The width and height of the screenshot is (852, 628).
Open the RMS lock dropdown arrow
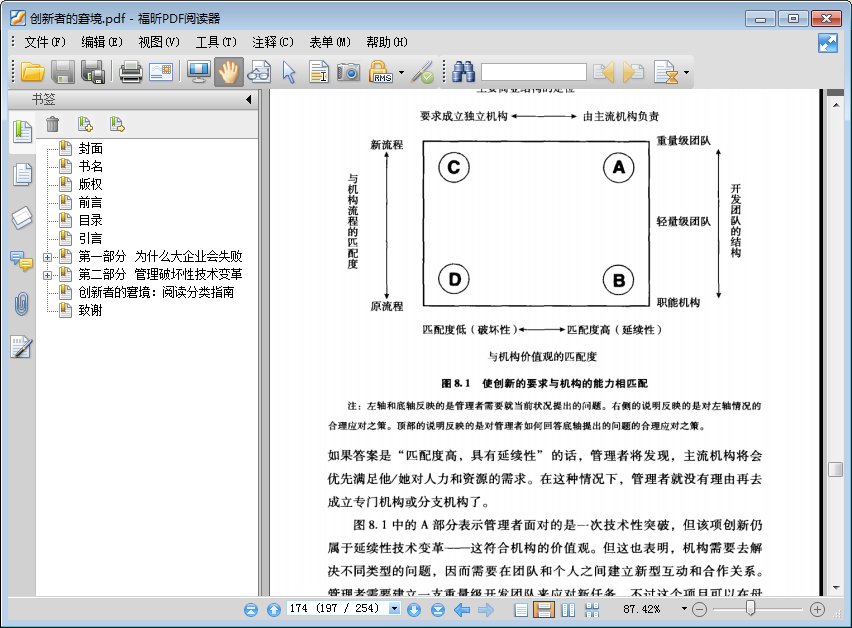(401, 72)
